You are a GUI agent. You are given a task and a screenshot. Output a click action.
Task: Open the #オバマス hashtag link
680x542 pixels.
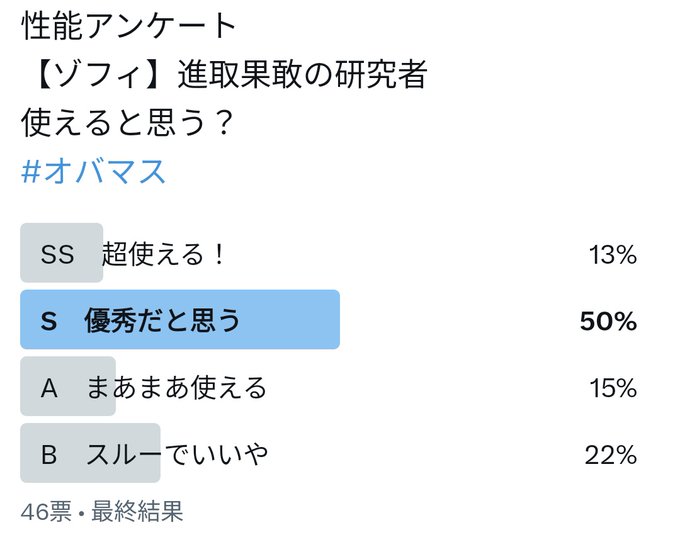coord(93,171)
